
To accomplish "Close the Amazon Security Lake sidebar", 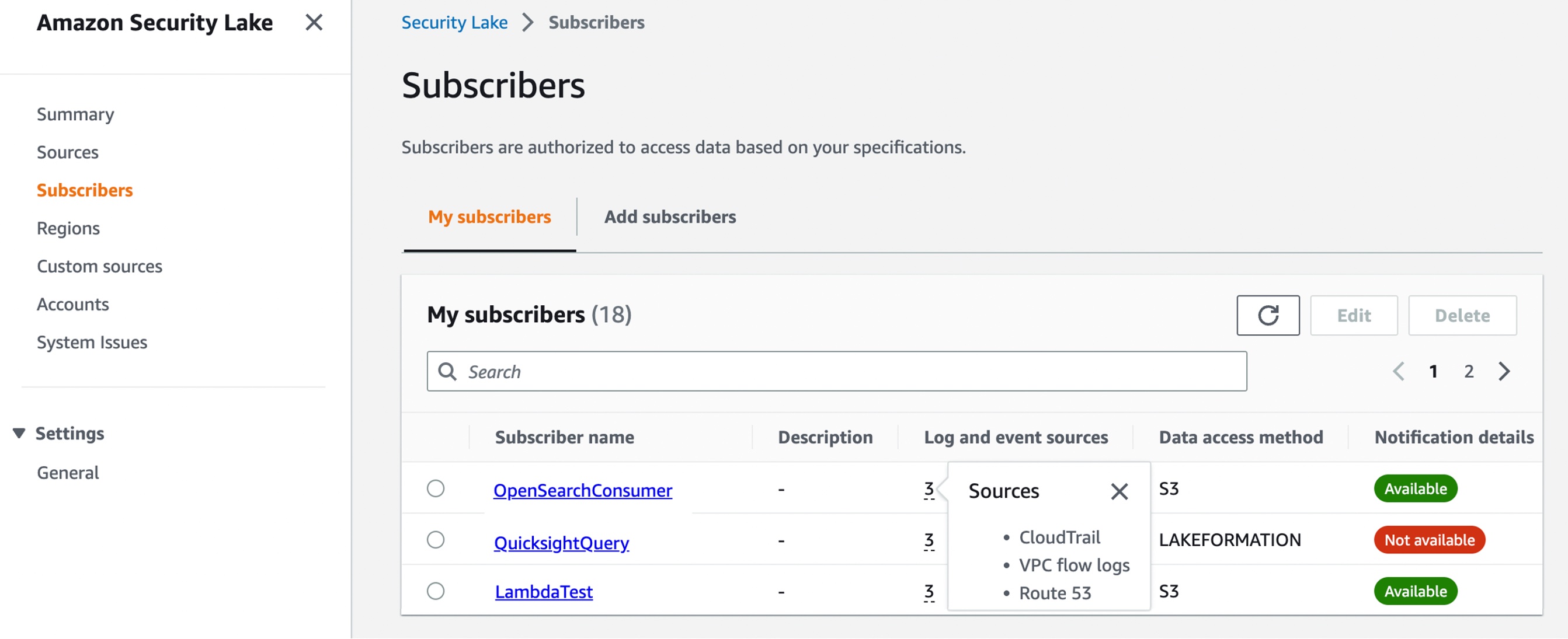I will pos(314,23).
